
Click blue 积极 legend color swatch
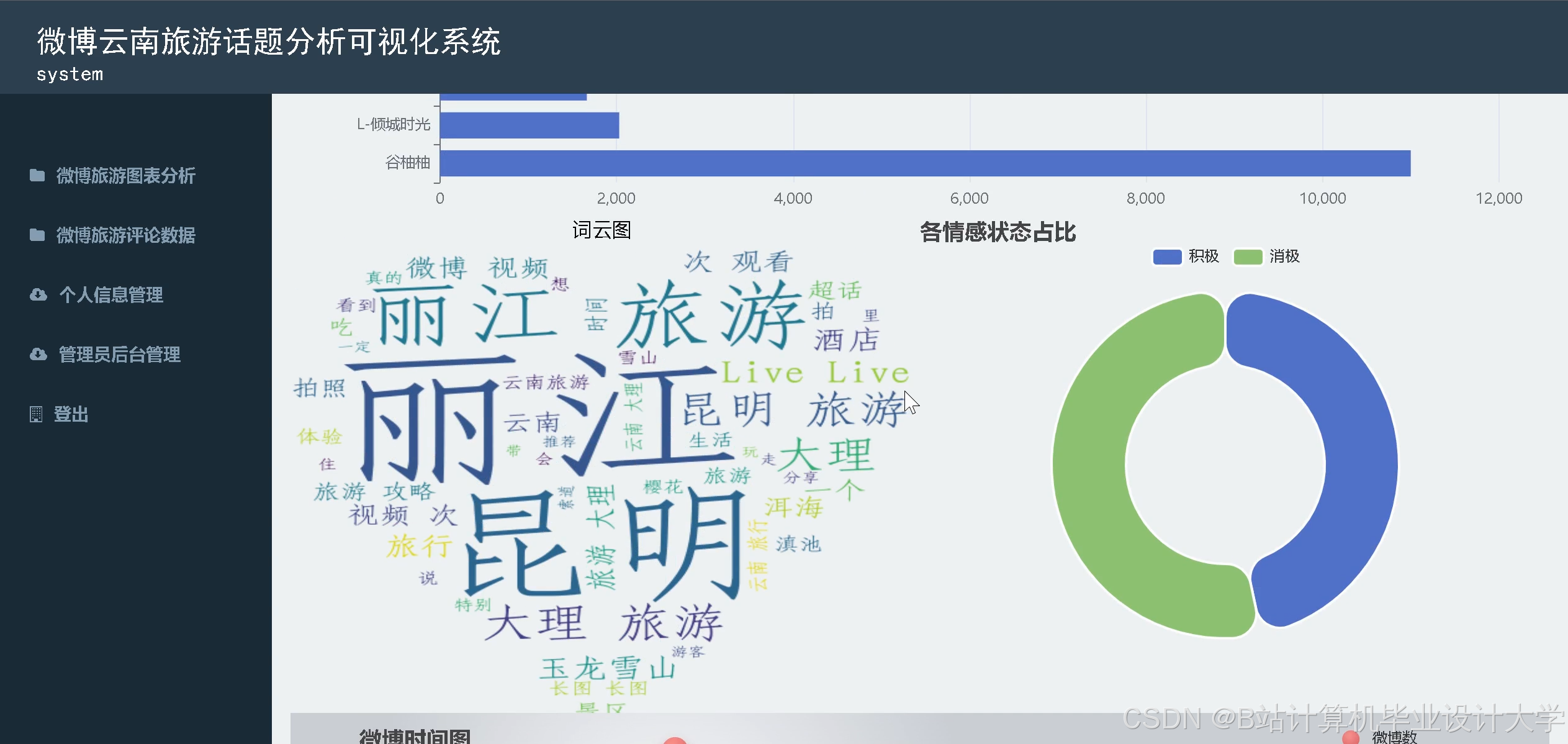[x=1167, y=257]
